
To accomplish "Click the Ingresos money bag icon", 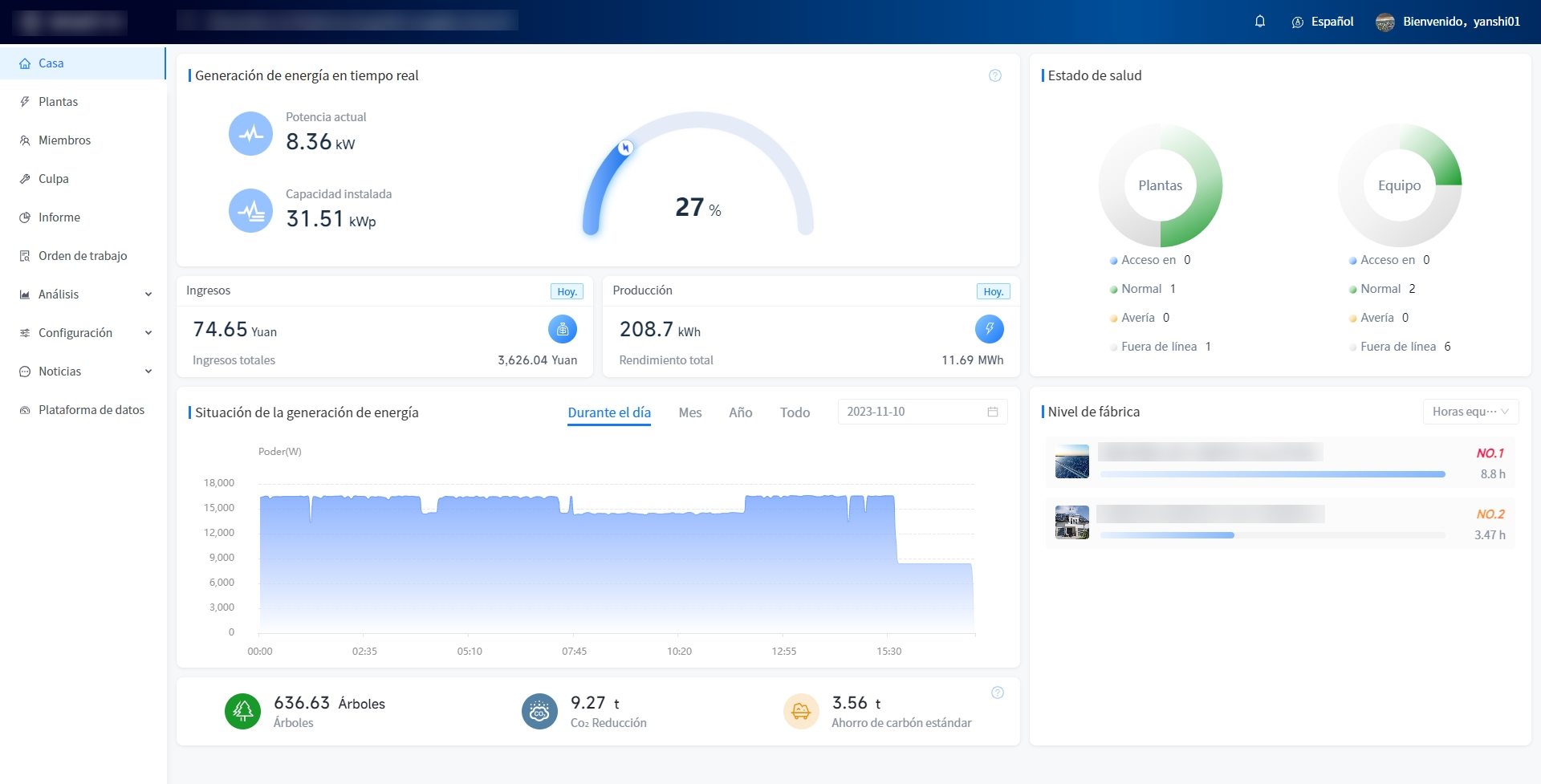I will coord(563,329).
